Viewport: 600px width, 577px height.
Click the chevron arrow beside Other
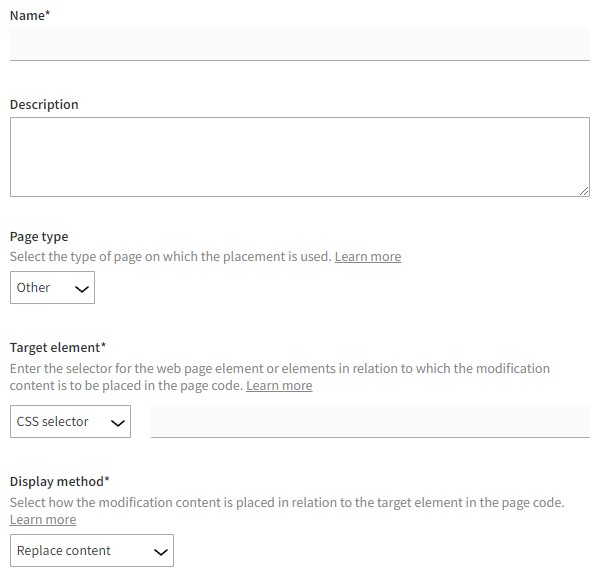(82, 289)
